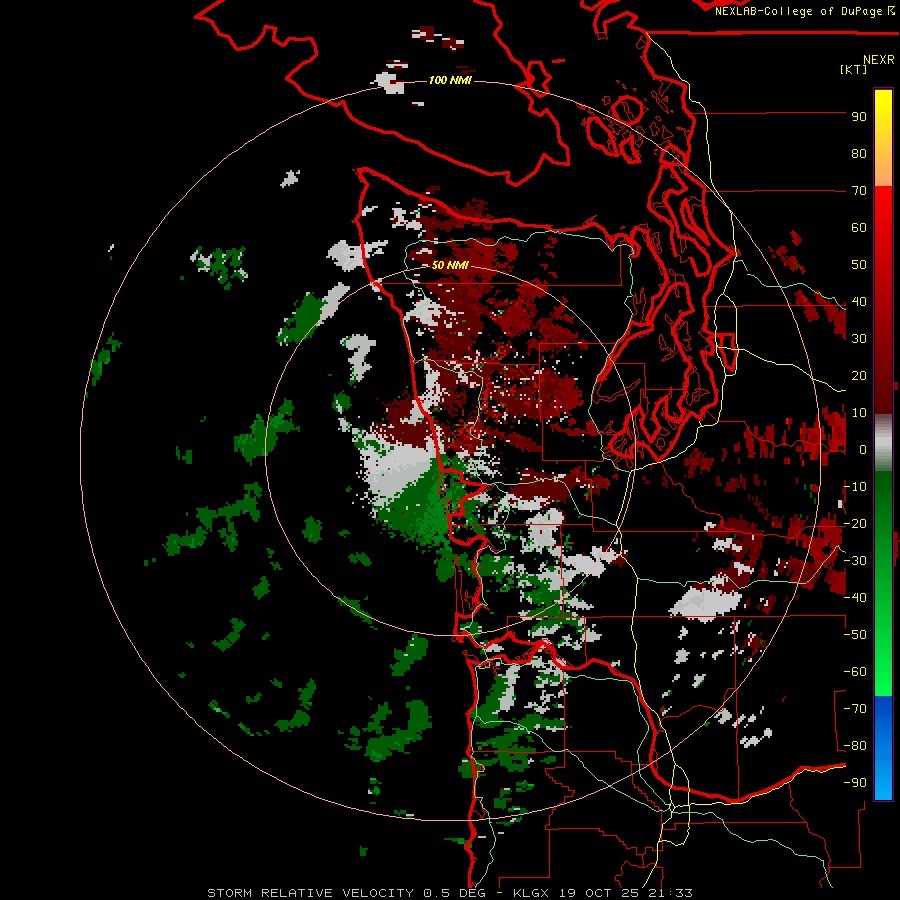Click the -80 value on the scale

tap(855, 746)
